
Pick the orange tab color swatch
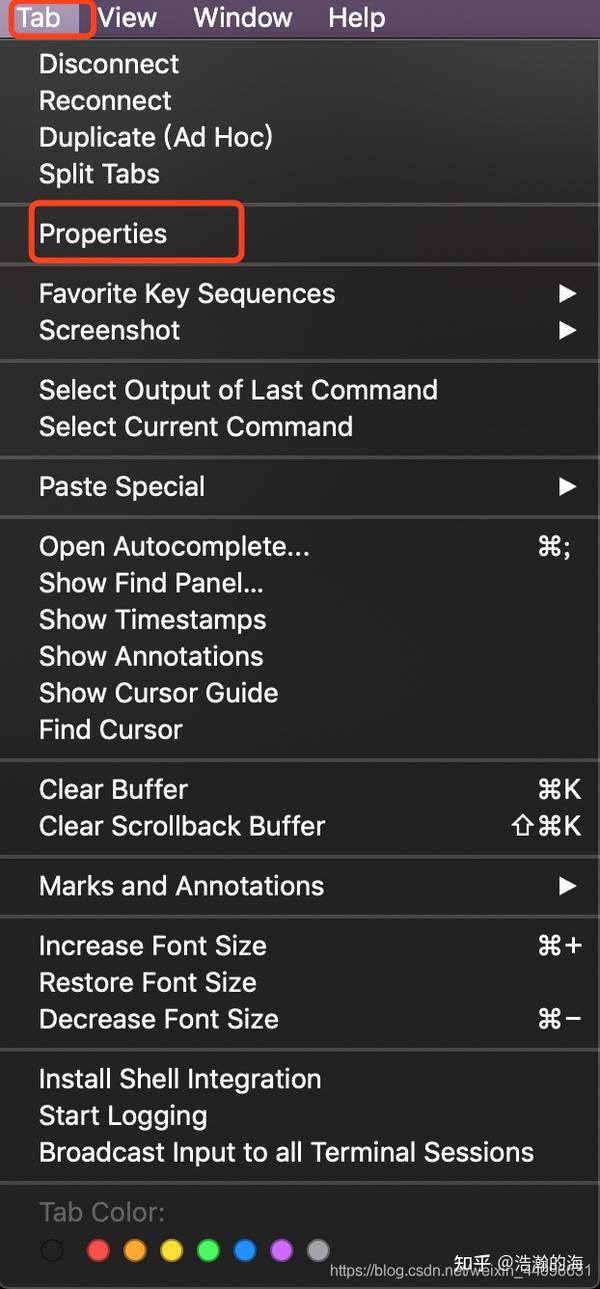tap(135, 1250)
